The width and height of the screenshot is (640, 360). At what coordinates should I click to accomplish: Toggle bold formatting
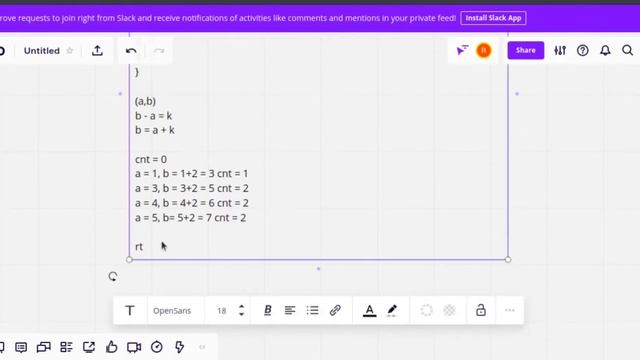coord(268,310)
